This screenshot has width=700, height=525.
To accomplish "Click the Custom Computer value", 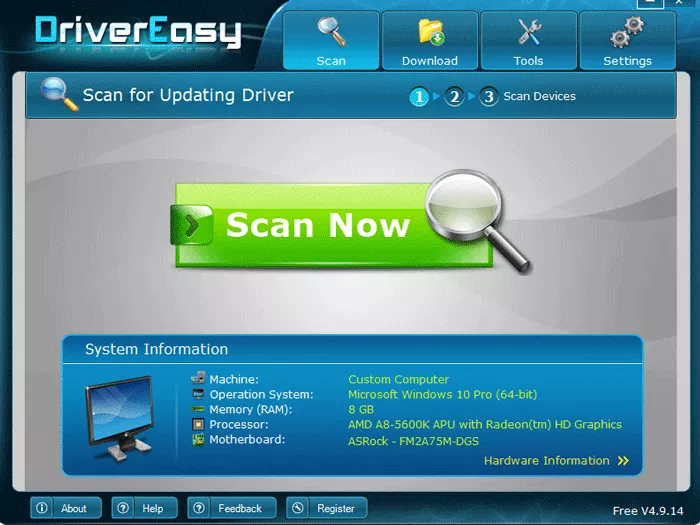I will click(x=399, y=379).
